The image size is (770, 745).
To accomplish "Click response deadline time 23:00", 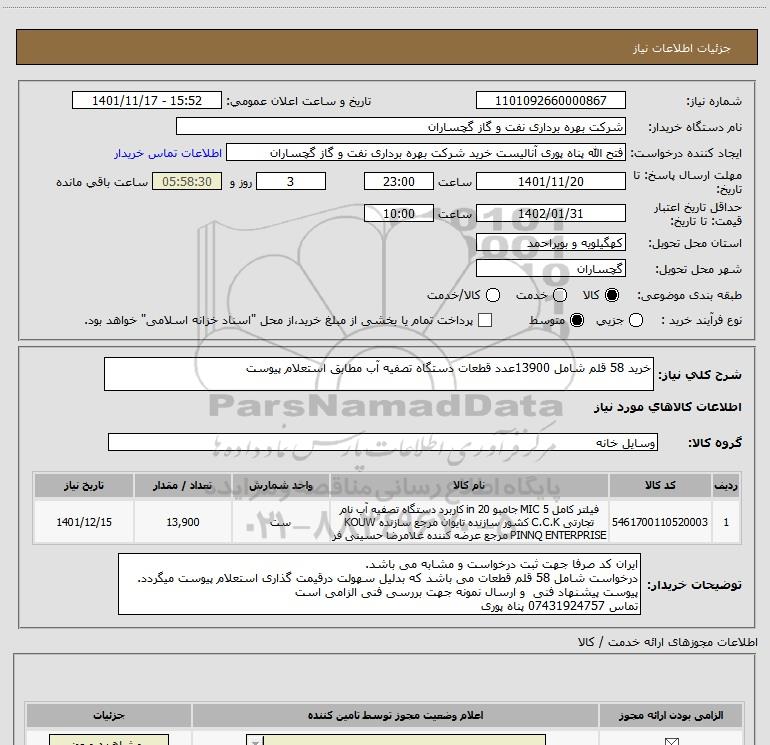I will [x=399, y=181].
